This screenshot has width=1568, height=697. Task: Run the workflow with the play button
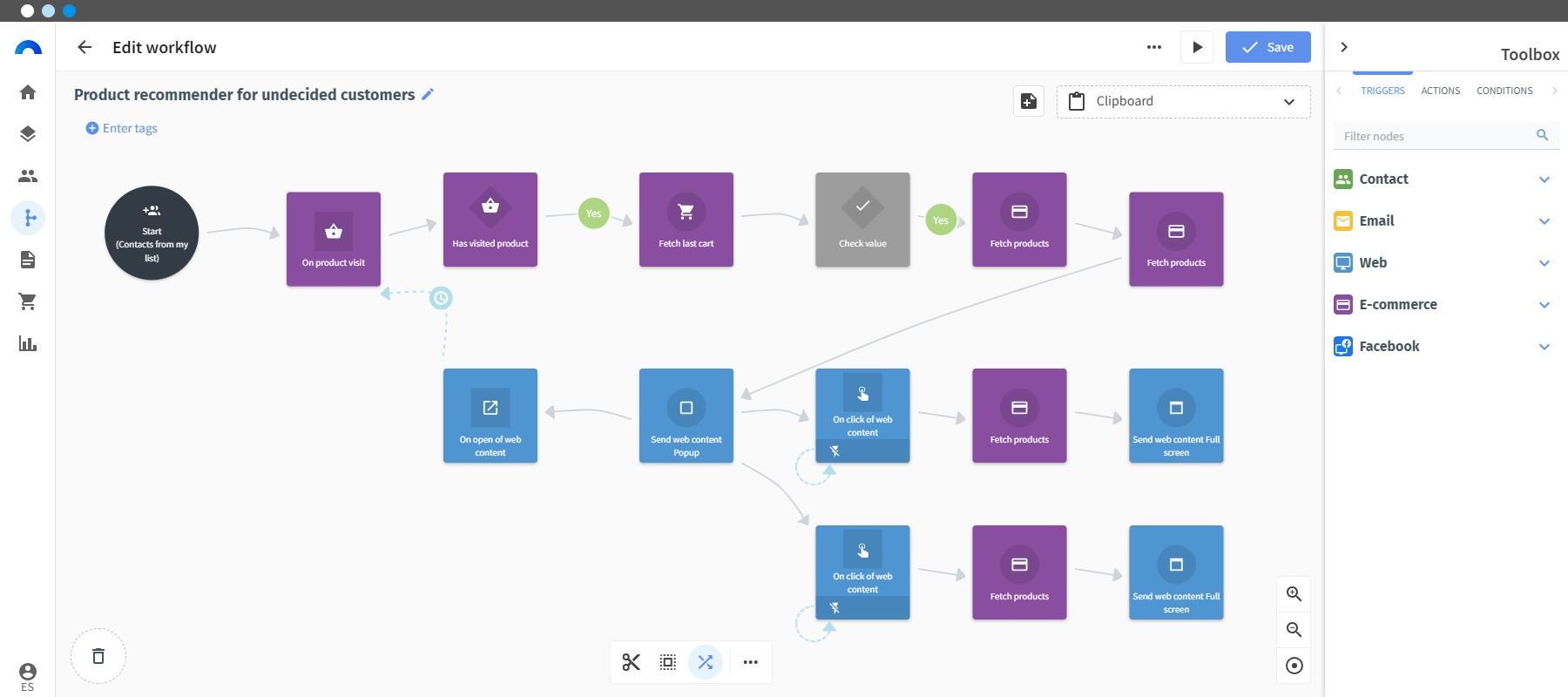1197,47
